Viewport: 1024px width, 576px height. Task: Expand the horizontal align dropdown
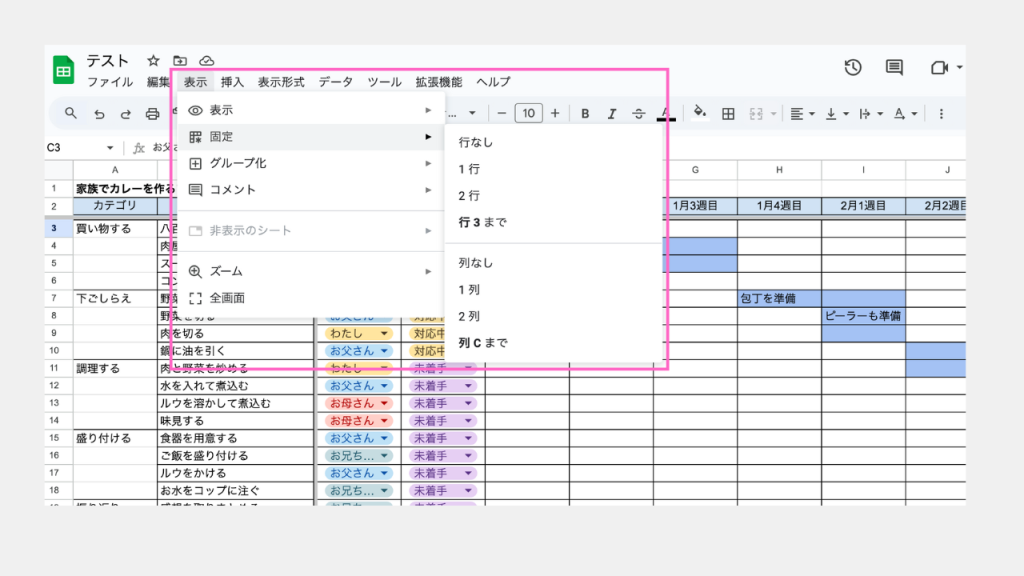tap(801, 113)
